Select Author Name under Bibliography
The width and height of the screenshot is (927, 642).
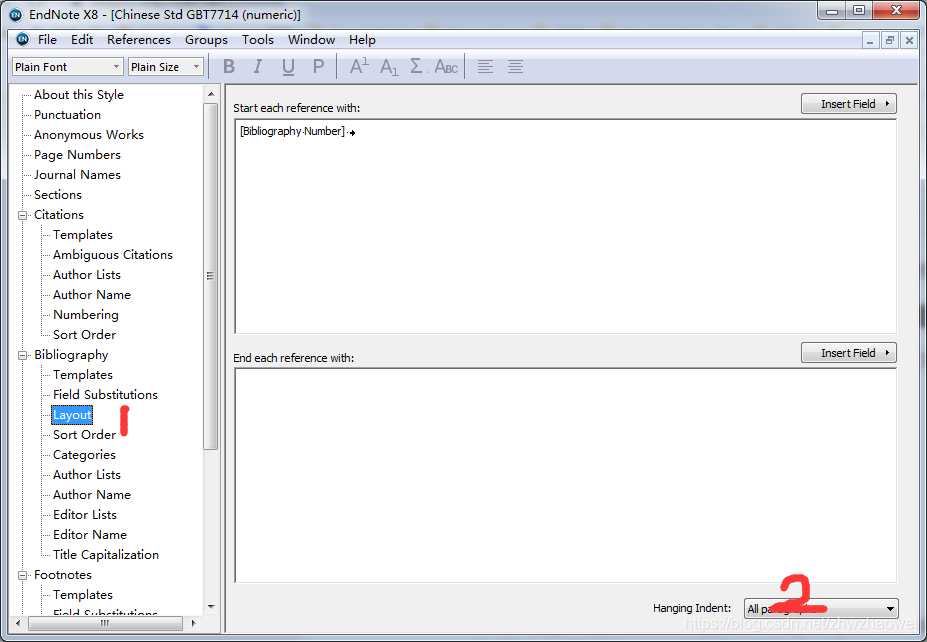pos(92,495)
